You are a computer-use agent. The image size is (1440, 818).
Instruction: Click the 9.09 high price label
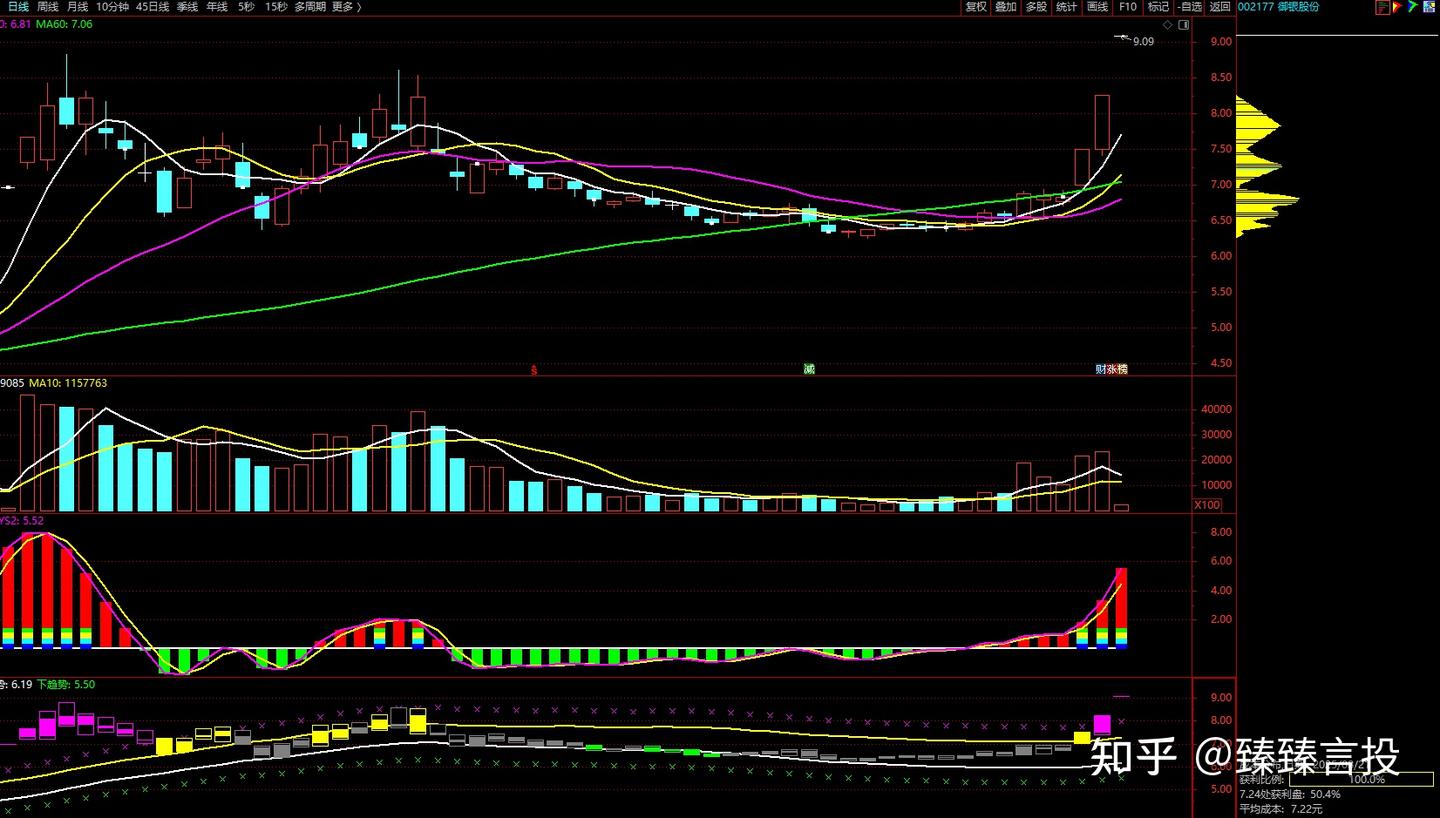[x=1144, y=41]
